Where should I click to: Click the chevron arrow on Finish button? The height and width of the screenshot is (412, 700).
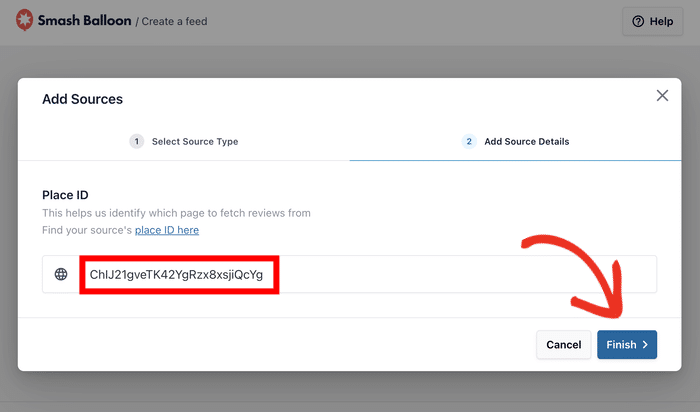646,345
